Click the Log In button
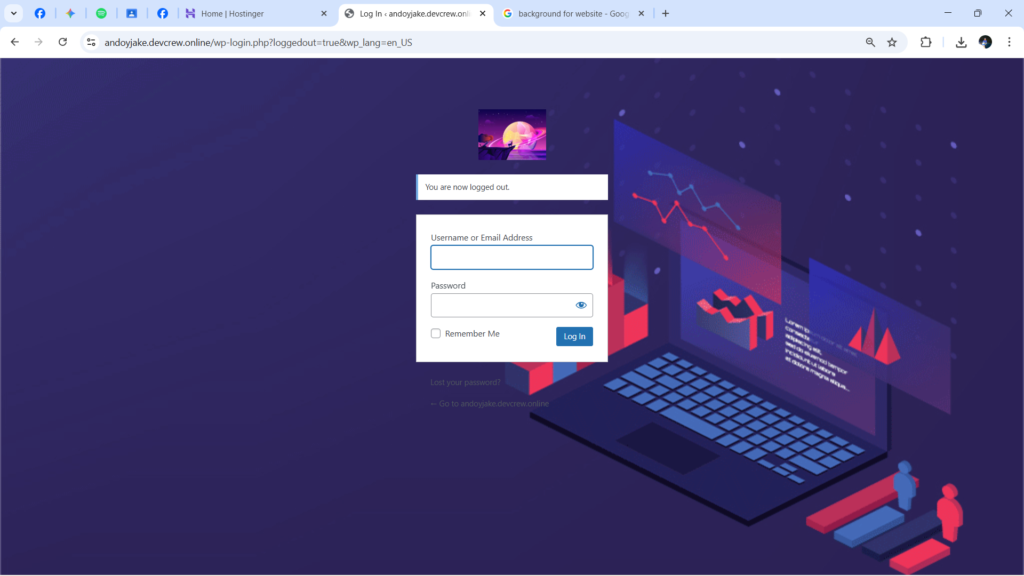 pyautogui.click(x=574, y=336)
